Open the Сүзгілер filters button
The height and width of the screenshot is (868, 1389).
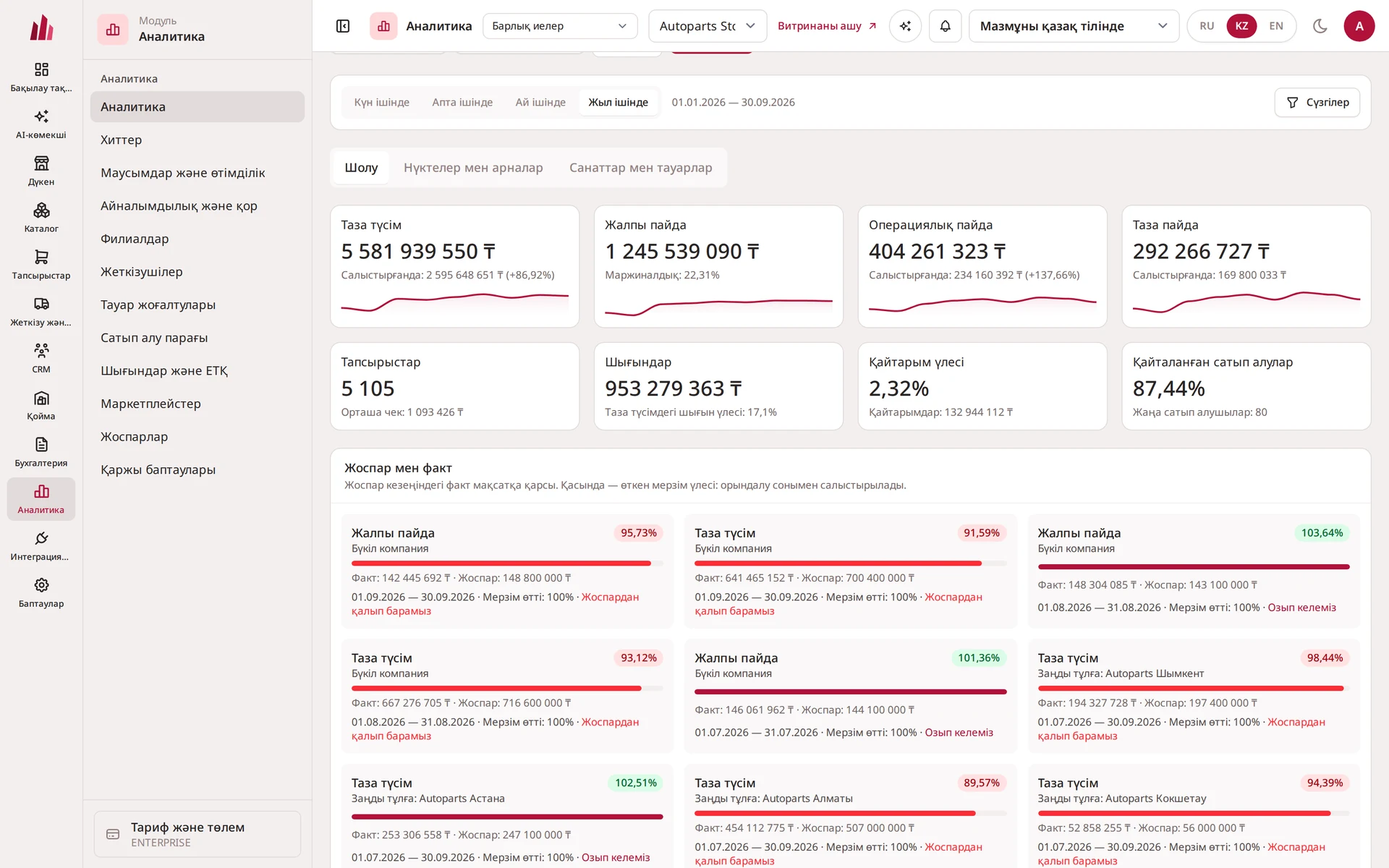tap(1317, 102)
